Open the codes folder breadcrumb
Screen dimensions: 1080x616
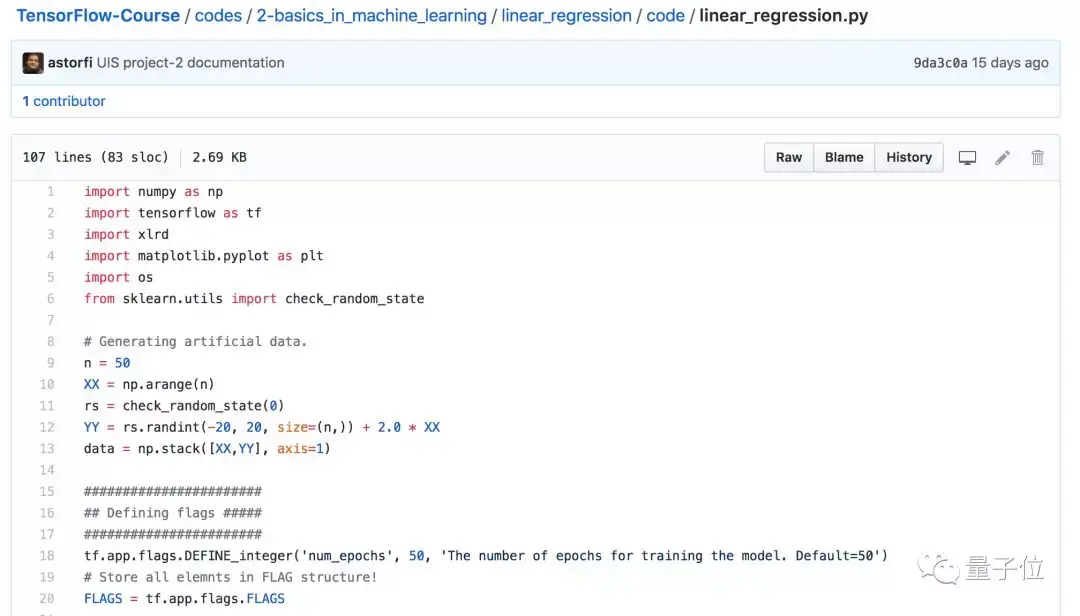pyautogui.click(x=218, y=16)
